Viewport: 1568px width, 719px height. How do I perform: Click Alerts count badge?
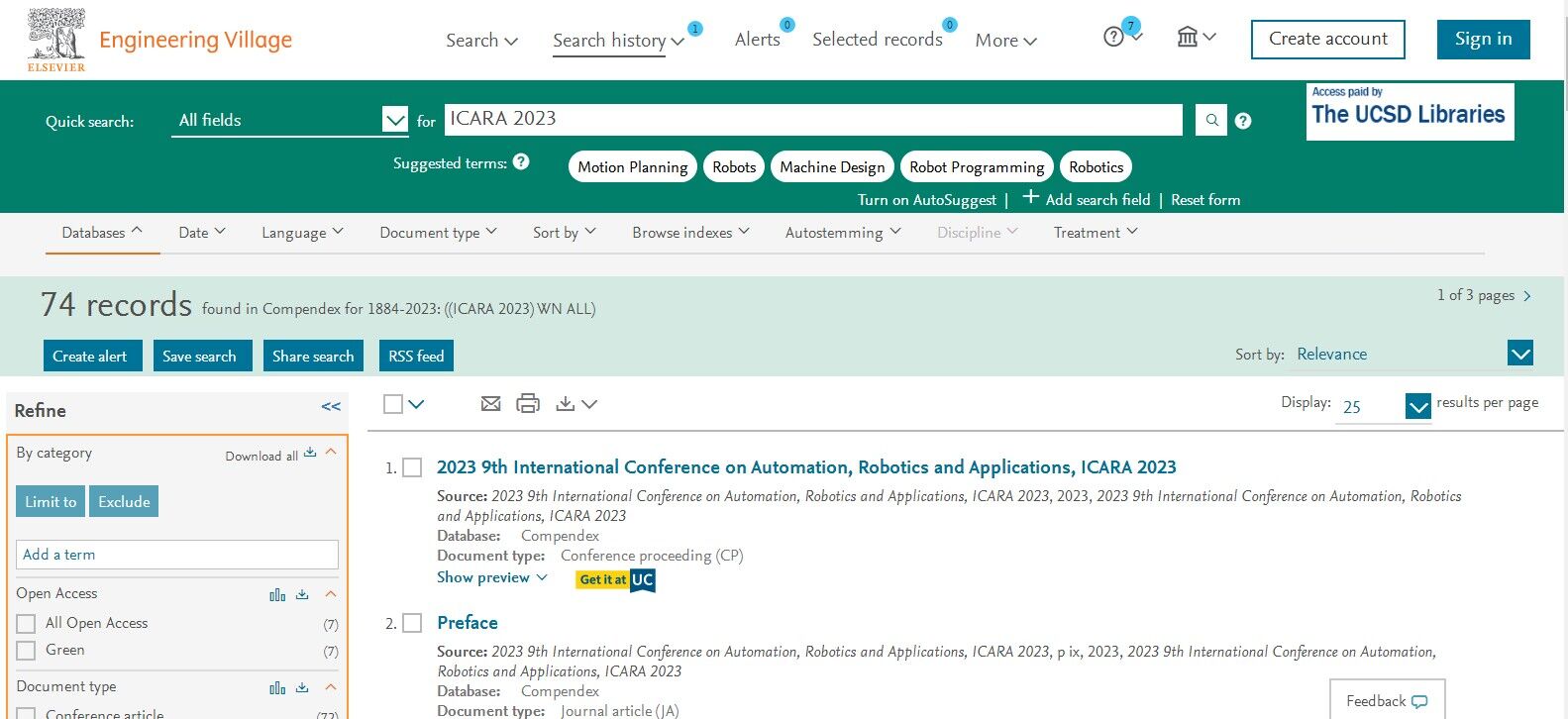tap(787, 25)
